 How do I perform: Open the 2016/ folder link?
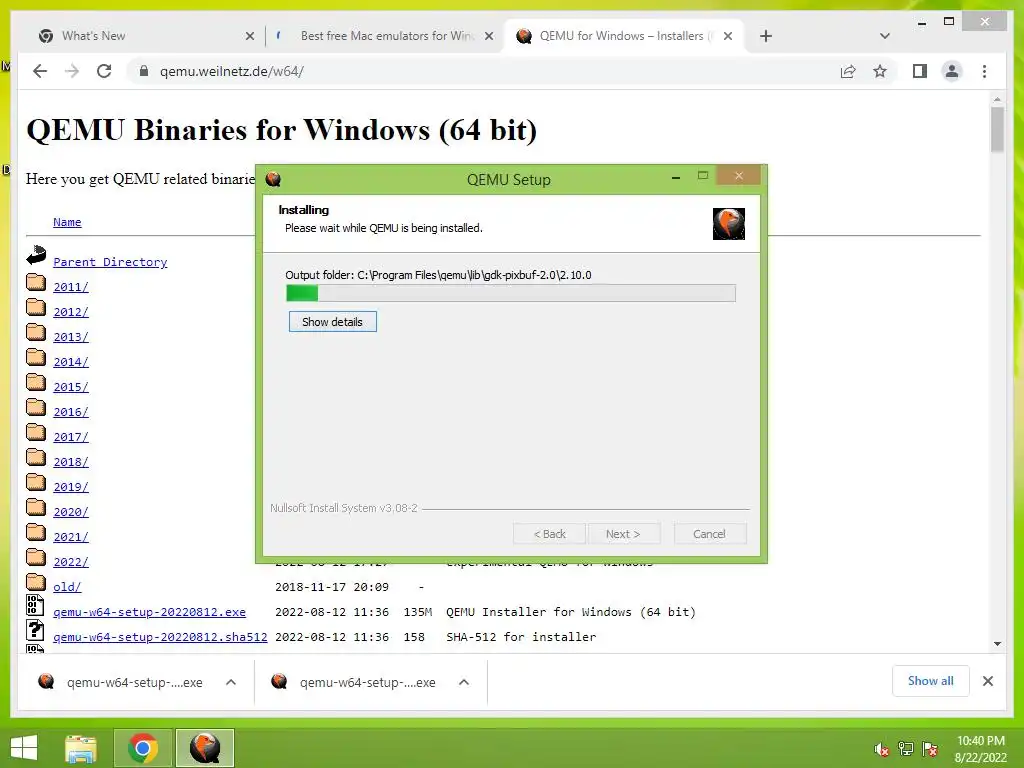tap(71, 412)
